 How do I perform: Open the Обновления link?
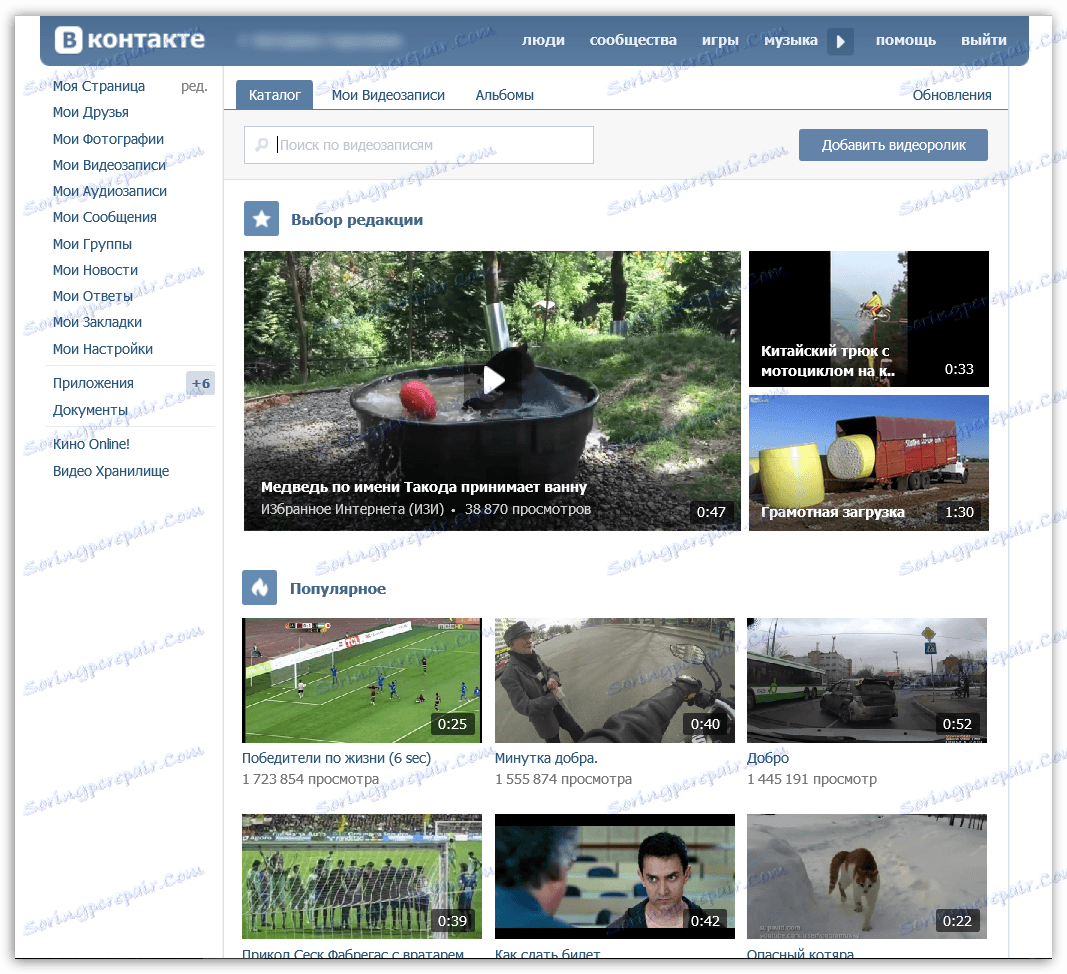[x=951, y=95]
